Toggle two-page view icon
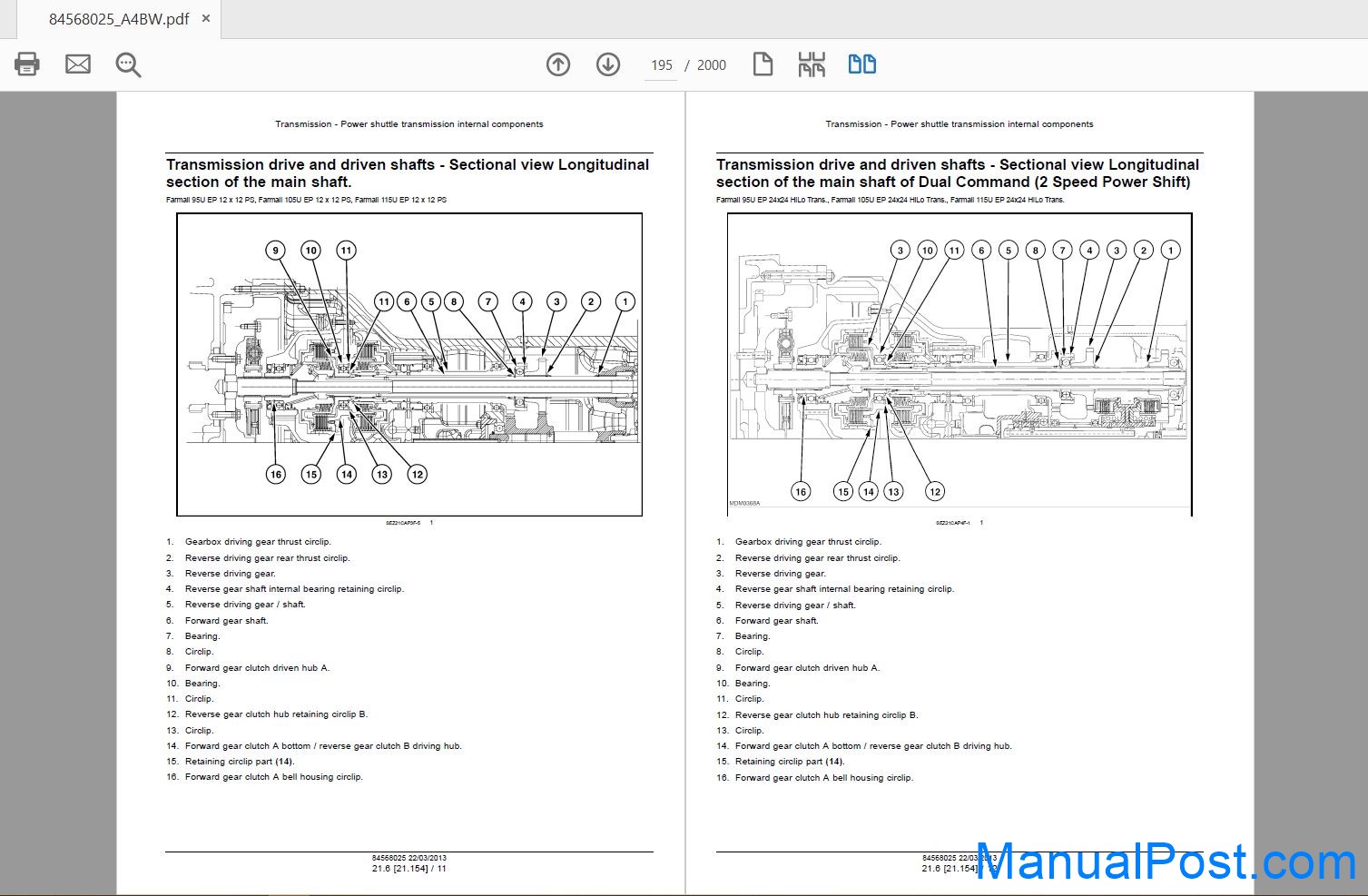Screen dimensions: 1368x896 [x=861, y=64]
